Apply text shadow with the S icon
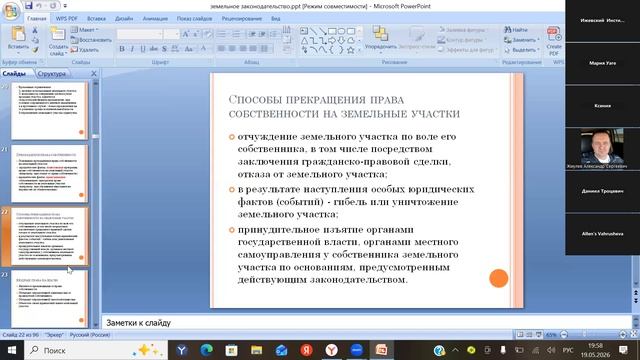 tap(164, 49)
